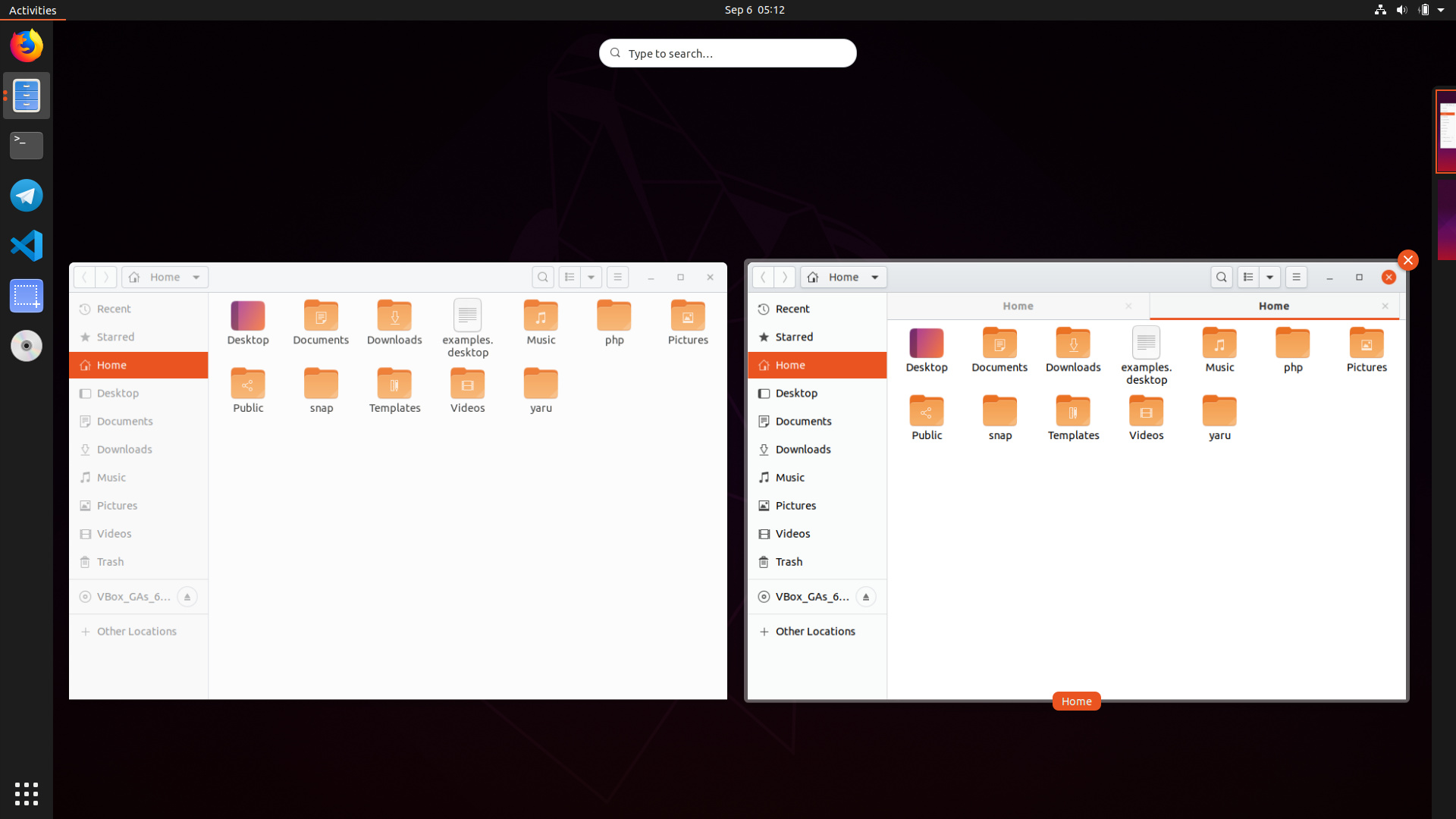The height and width of the screenshot is (819, 1456).
Task: Open hamburger menu in right Files window
Action: [1296, 278]
